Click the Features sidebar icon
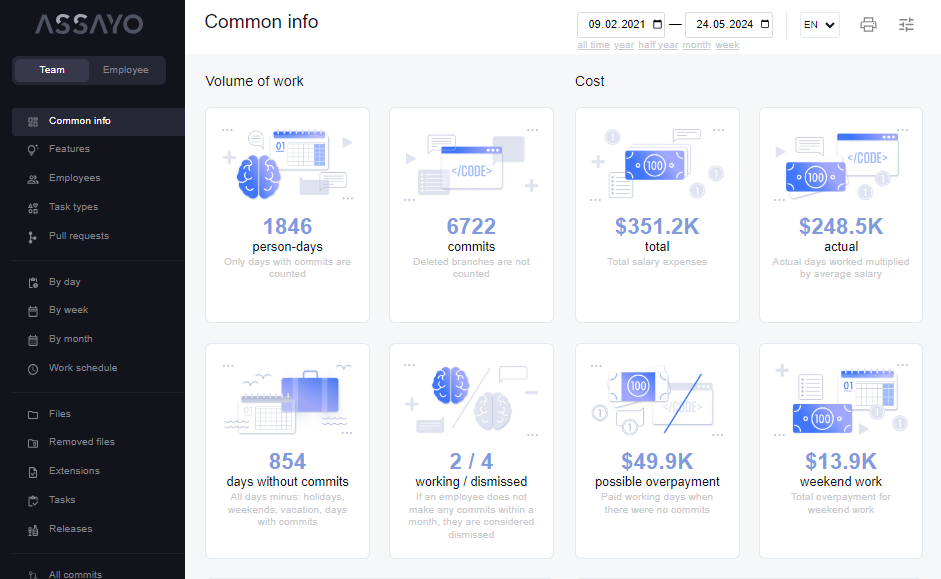The image size is (941, 579). (33, 150)
